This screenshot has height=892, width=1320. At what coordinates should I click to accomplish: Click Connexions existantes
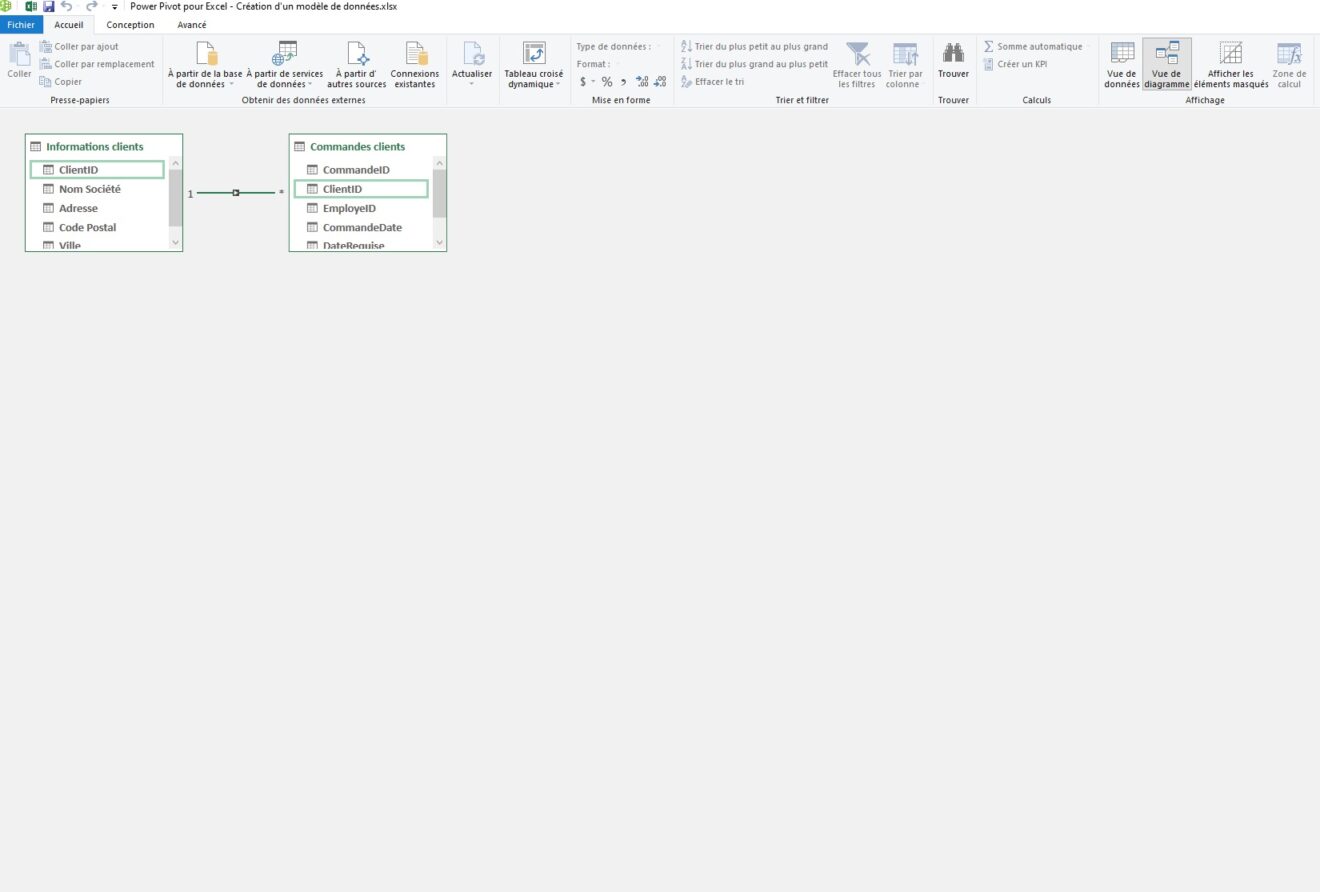[414, 65]
